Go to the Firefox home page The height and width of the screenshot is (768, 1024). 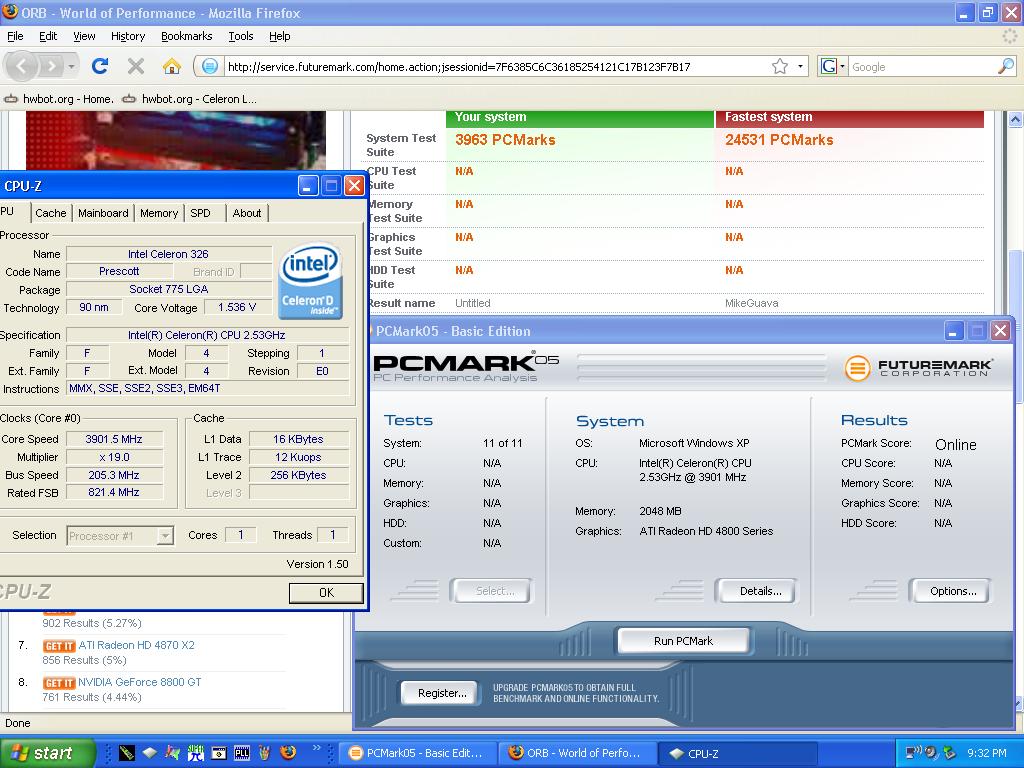point(171,66)
